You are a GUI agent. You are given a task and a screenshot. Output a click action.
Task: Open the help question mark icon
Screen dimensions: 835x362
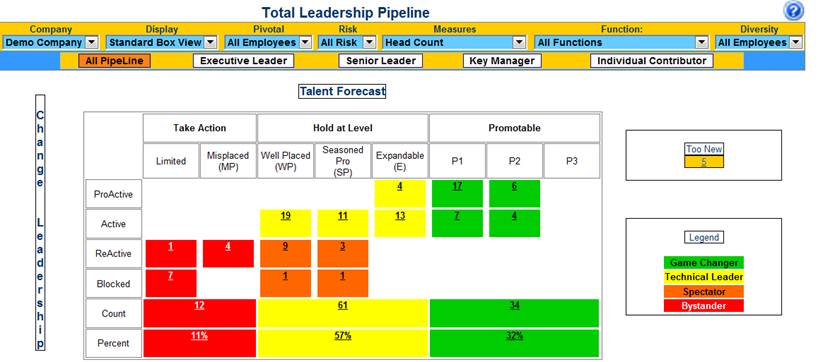pyautogui.click(x=793, y=11)
